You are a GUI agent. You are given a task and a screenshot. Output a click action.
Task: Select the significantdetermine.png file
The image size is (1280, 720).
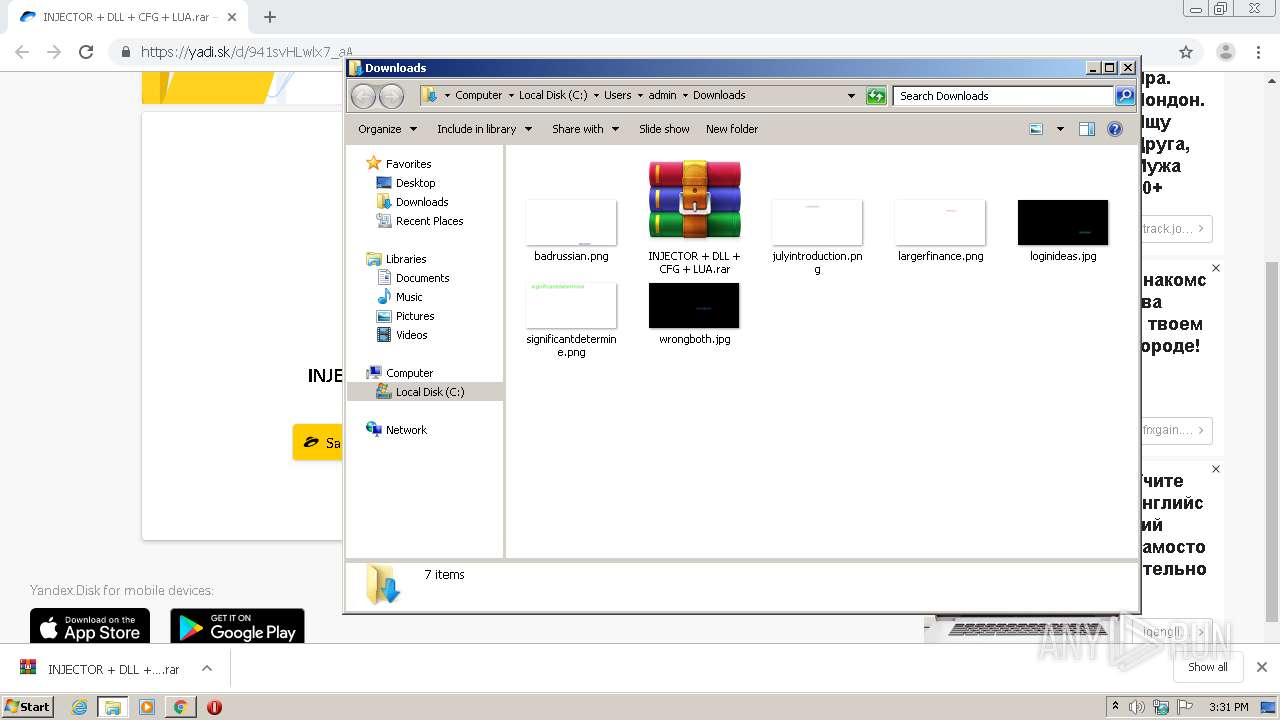(x=571, y=305)
